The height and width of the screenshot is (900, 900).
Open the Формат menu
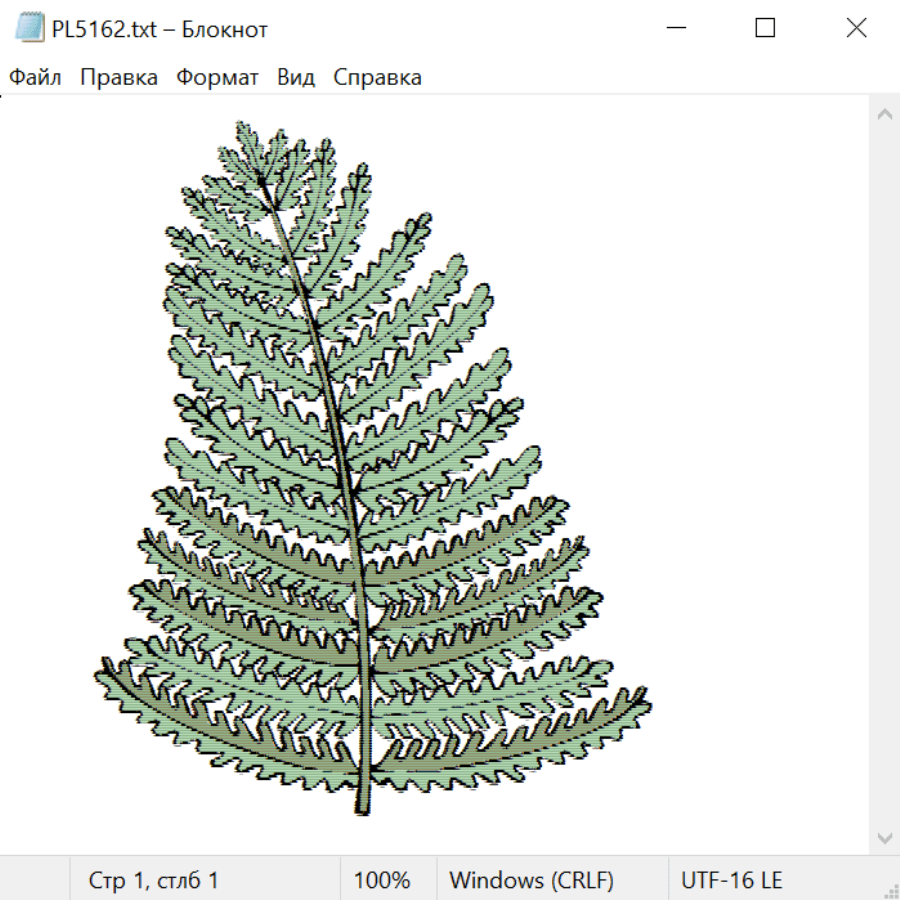(217, 78)
